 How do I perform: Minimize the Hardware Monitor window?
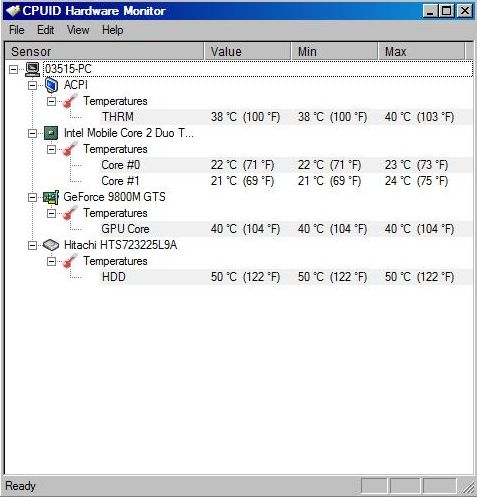point(430,11)
